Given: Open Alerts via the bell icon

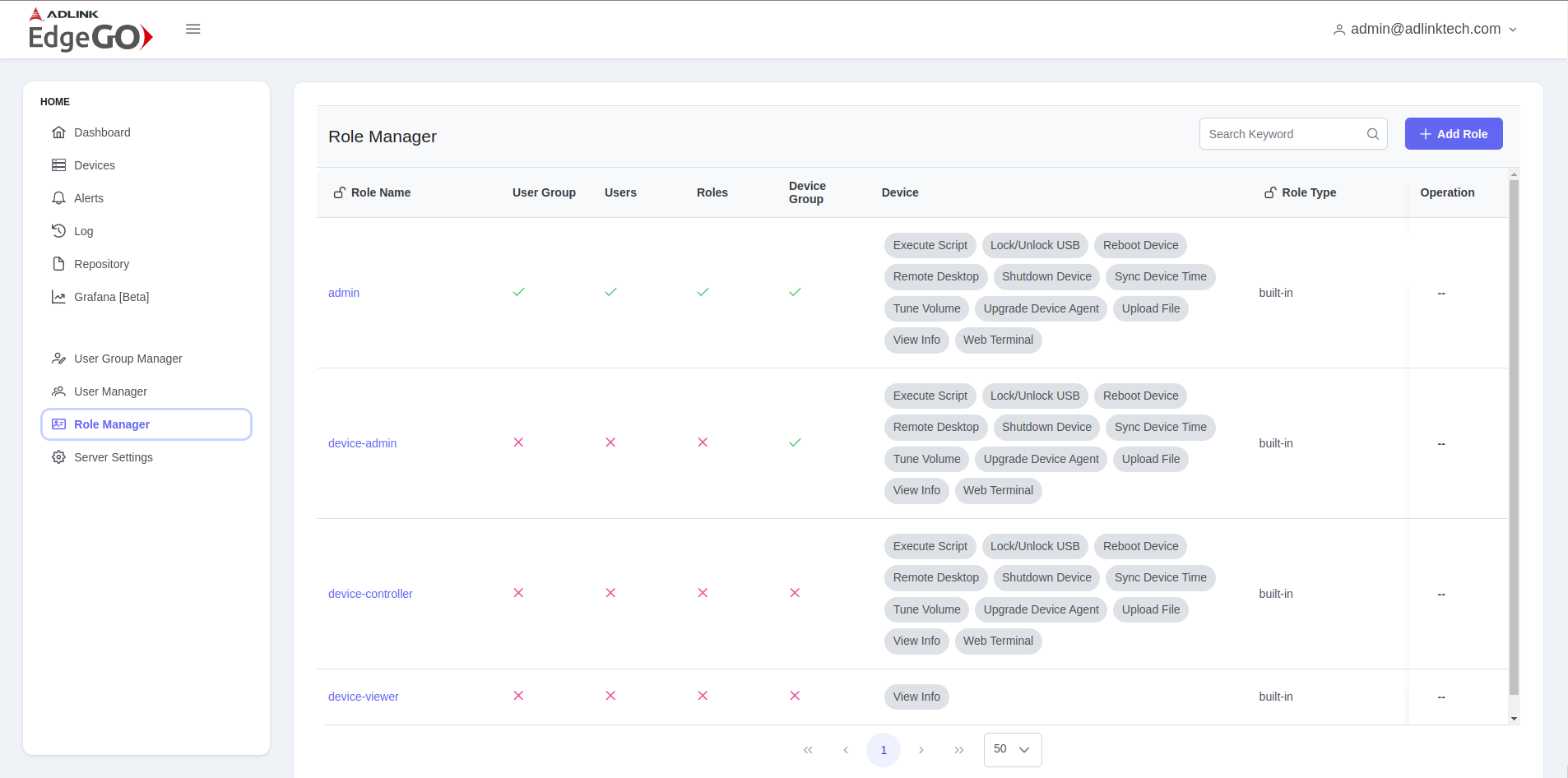Looking at the screenshot, I should (x=58, y=197).
